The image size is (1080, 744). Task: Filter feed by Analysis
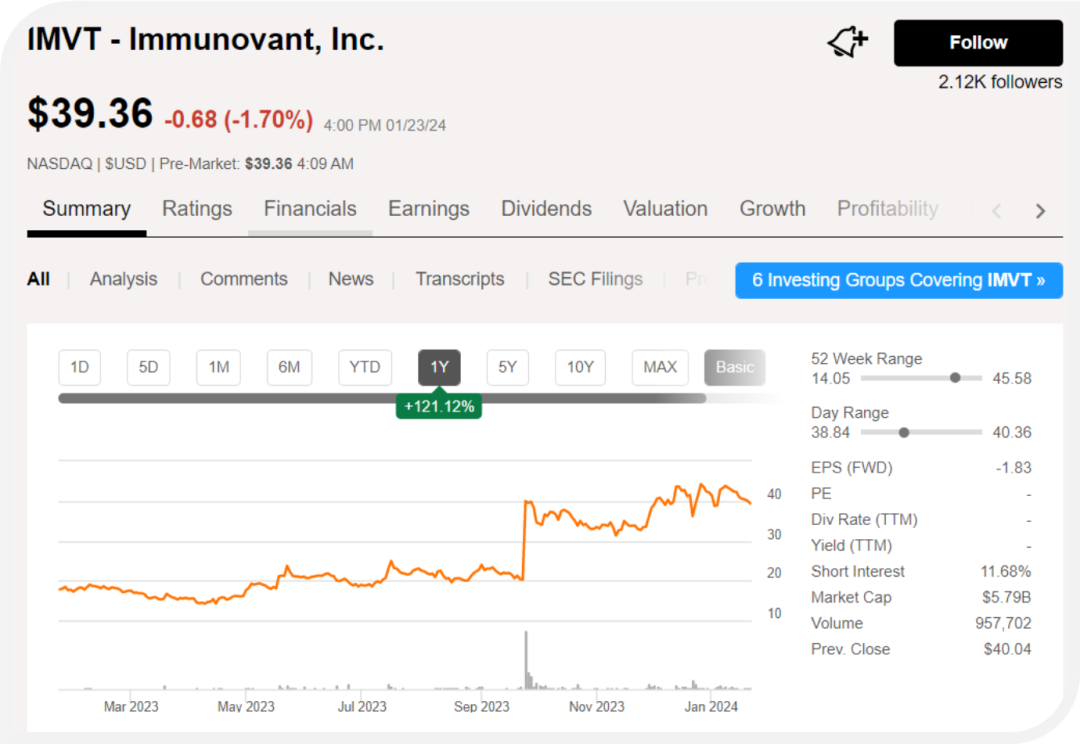point(123,279)
